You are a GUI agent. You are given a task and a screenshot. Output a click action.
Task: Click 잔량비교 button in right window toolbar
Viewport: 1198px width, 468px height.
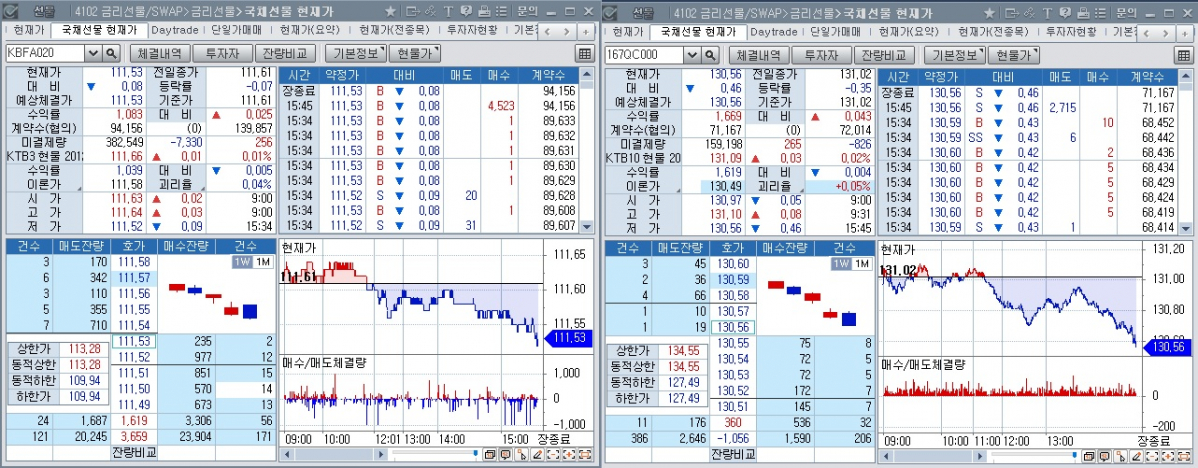pos(885,53)
